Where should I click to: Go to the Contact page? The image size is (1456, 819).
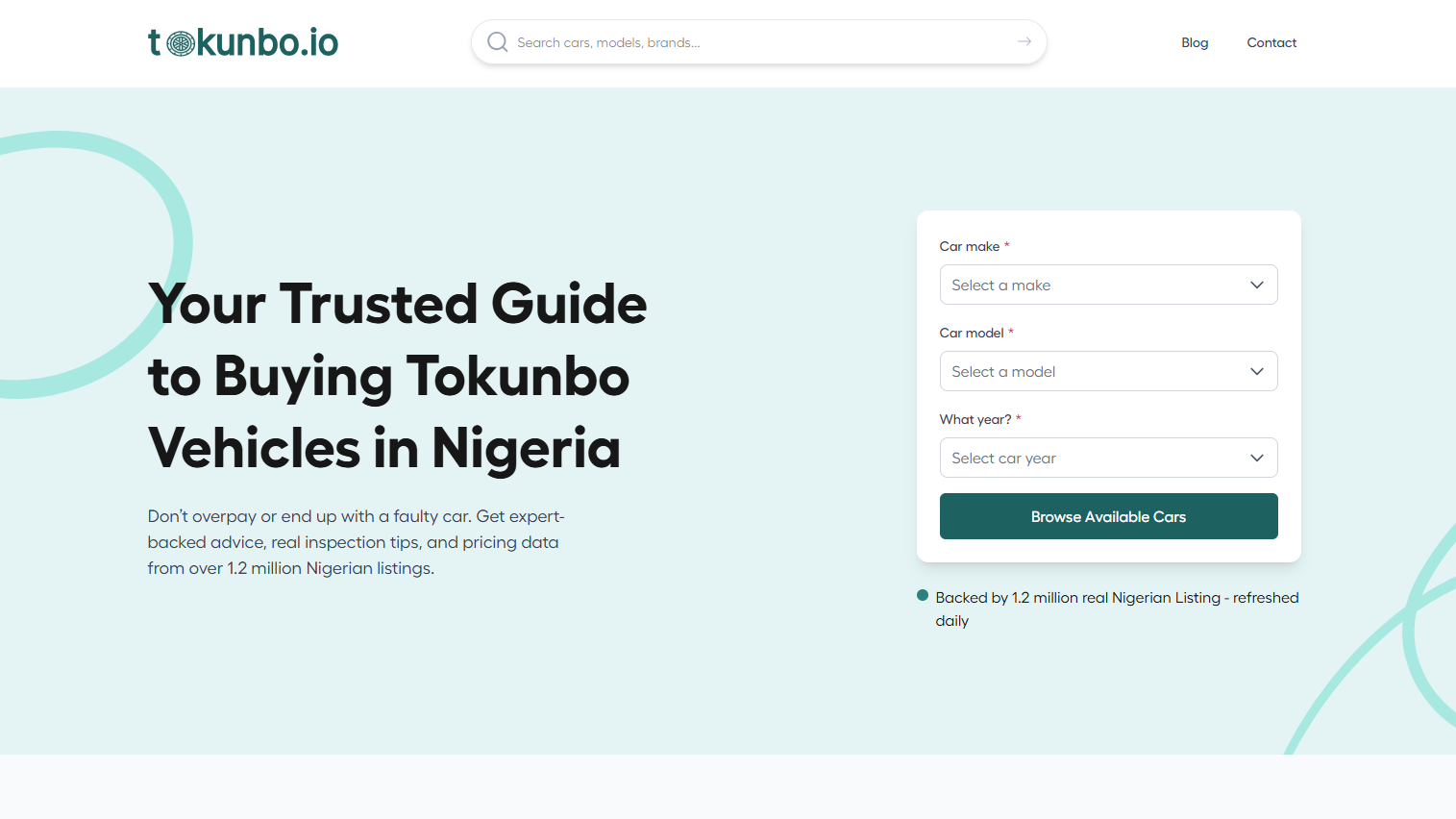tap(1271, 42)
